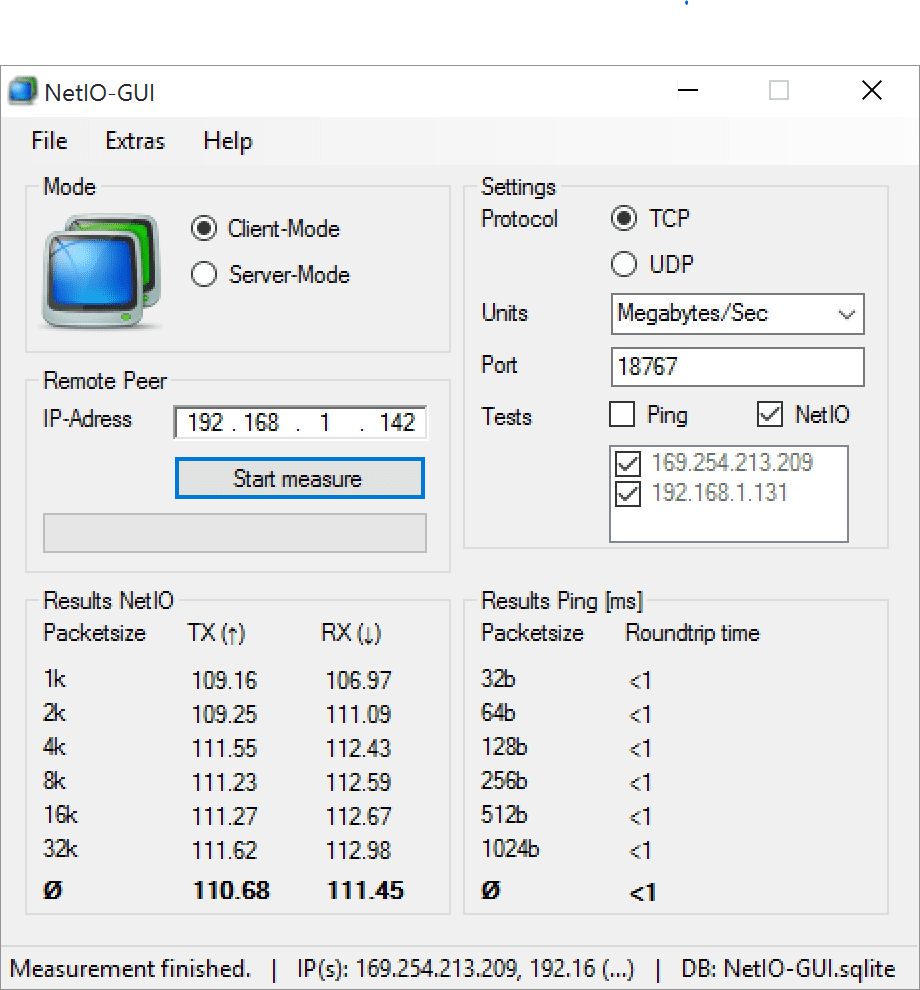
Task: Click the average TX value 110.68
Action: click(x=231, y=891)
